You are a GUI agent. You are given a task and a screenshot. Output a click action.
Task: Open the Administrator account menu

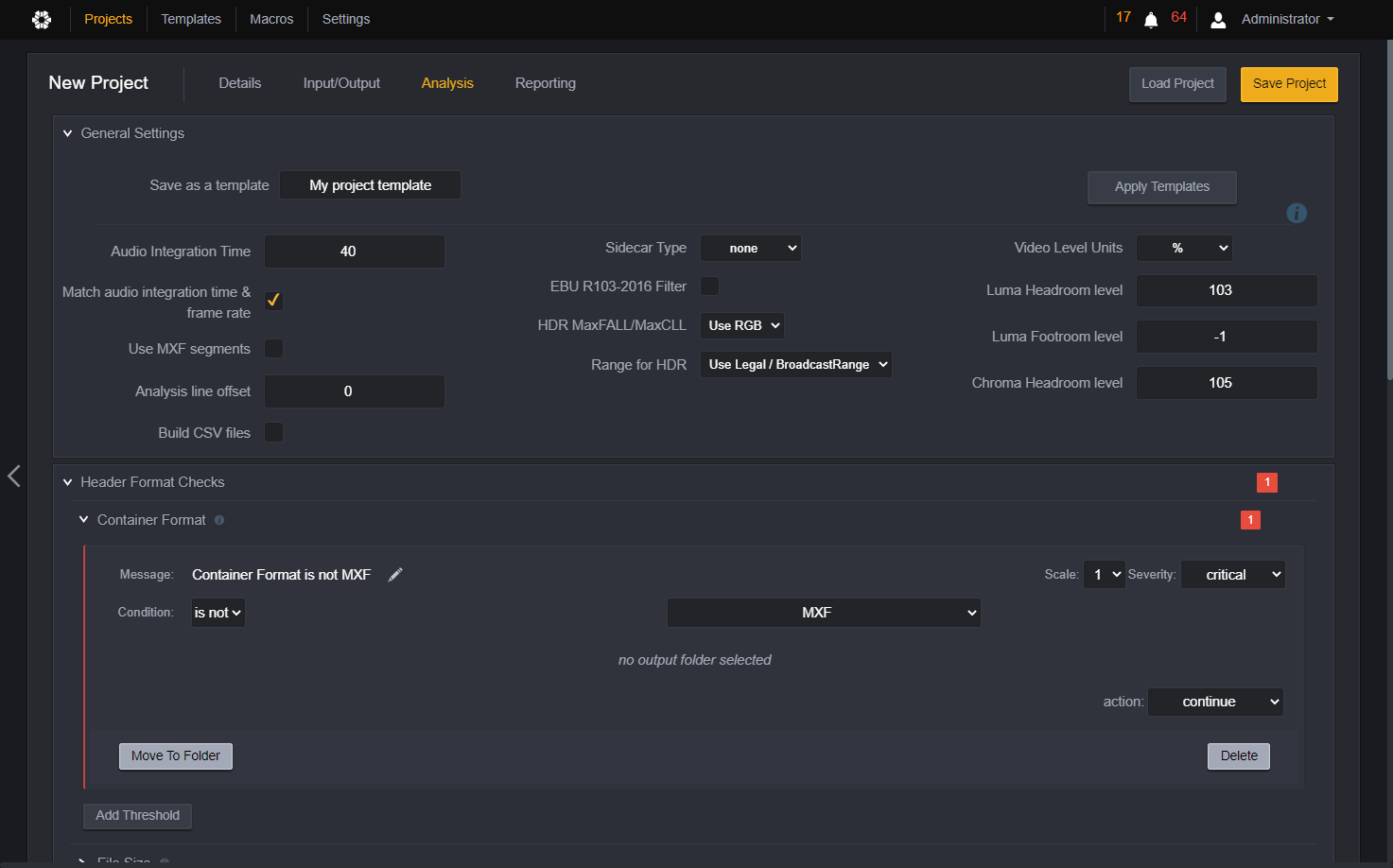click(x=1287, y=20)
